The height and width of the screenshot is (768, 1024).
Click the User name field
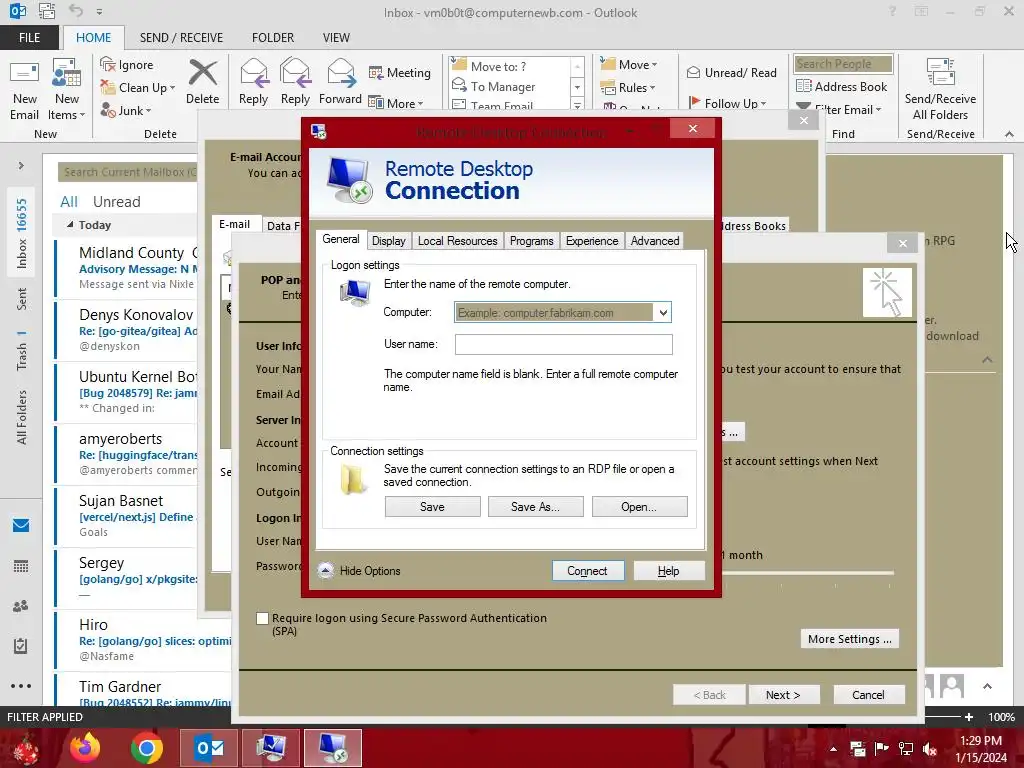564,344
